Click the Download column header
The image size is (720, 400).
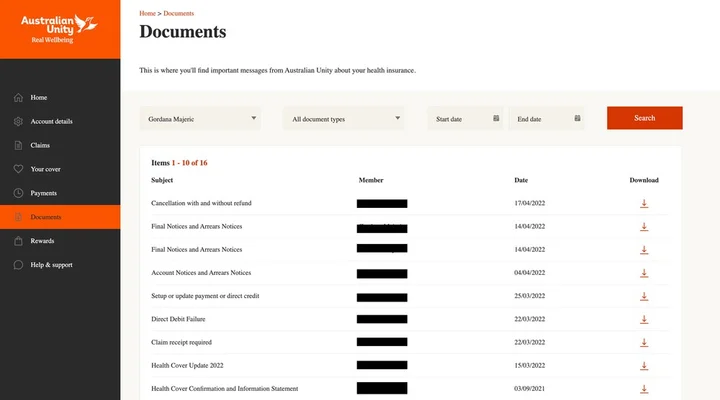(644, 180)
